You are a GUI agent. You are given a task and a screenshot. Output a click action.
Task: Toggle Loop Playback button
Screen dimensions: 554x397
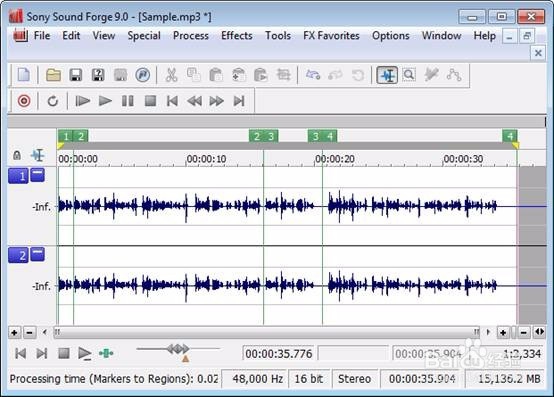(x=53, y=101)
